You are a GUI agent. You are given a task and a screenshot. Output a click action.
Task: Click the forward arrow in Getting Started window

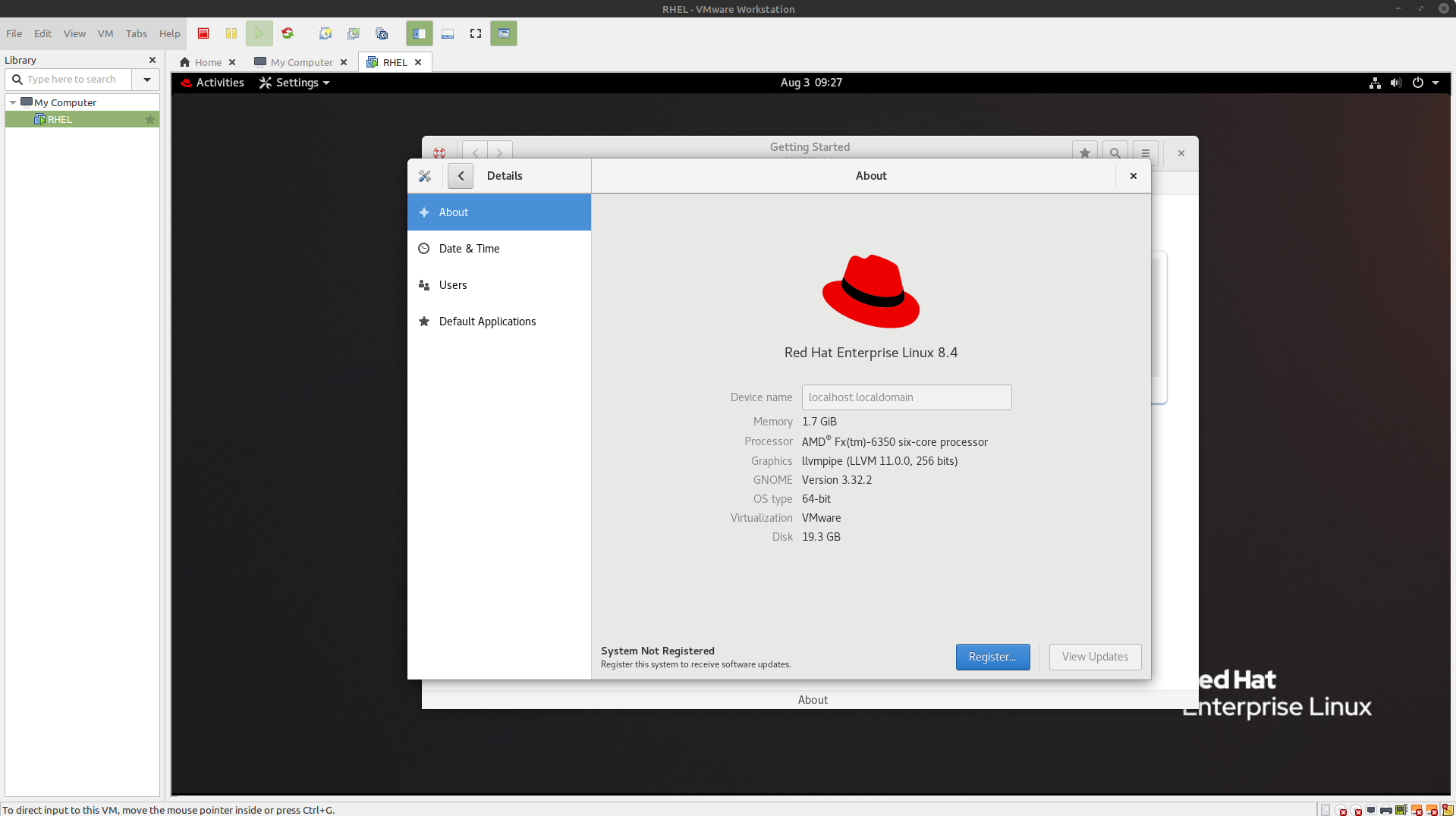(x=500, y=152)
